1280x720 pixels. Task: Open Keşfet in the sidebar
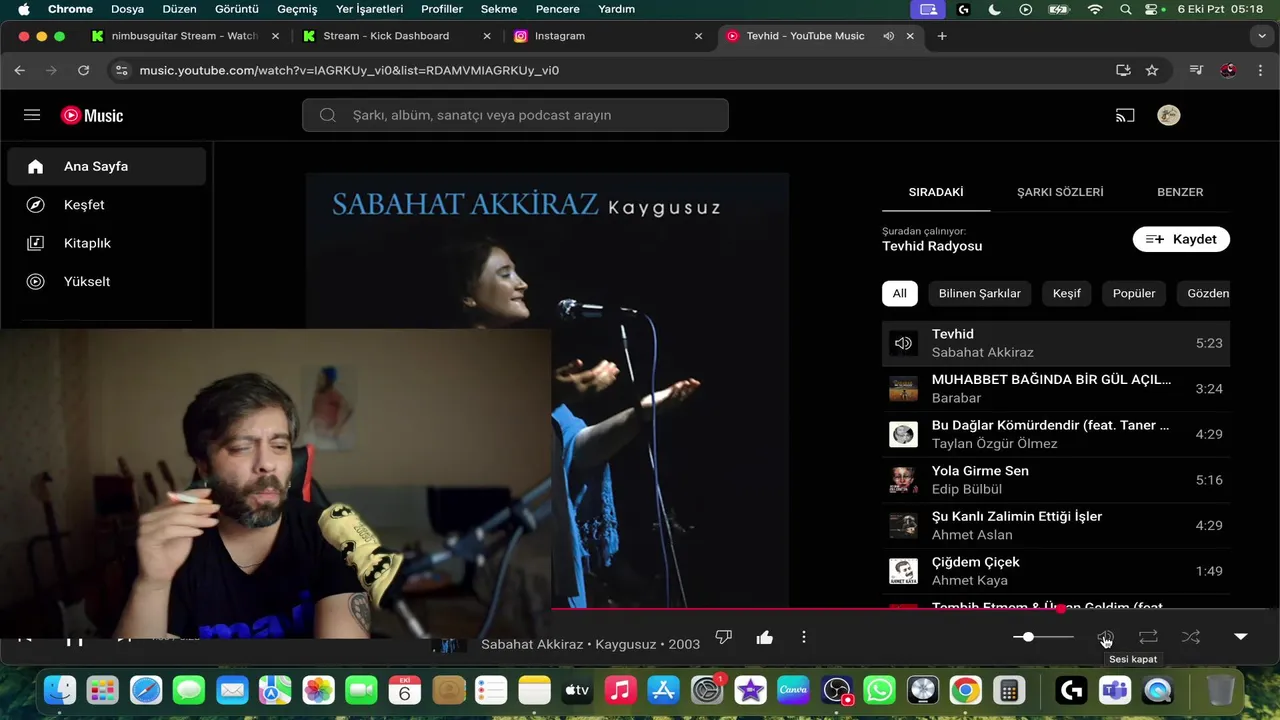106,204
